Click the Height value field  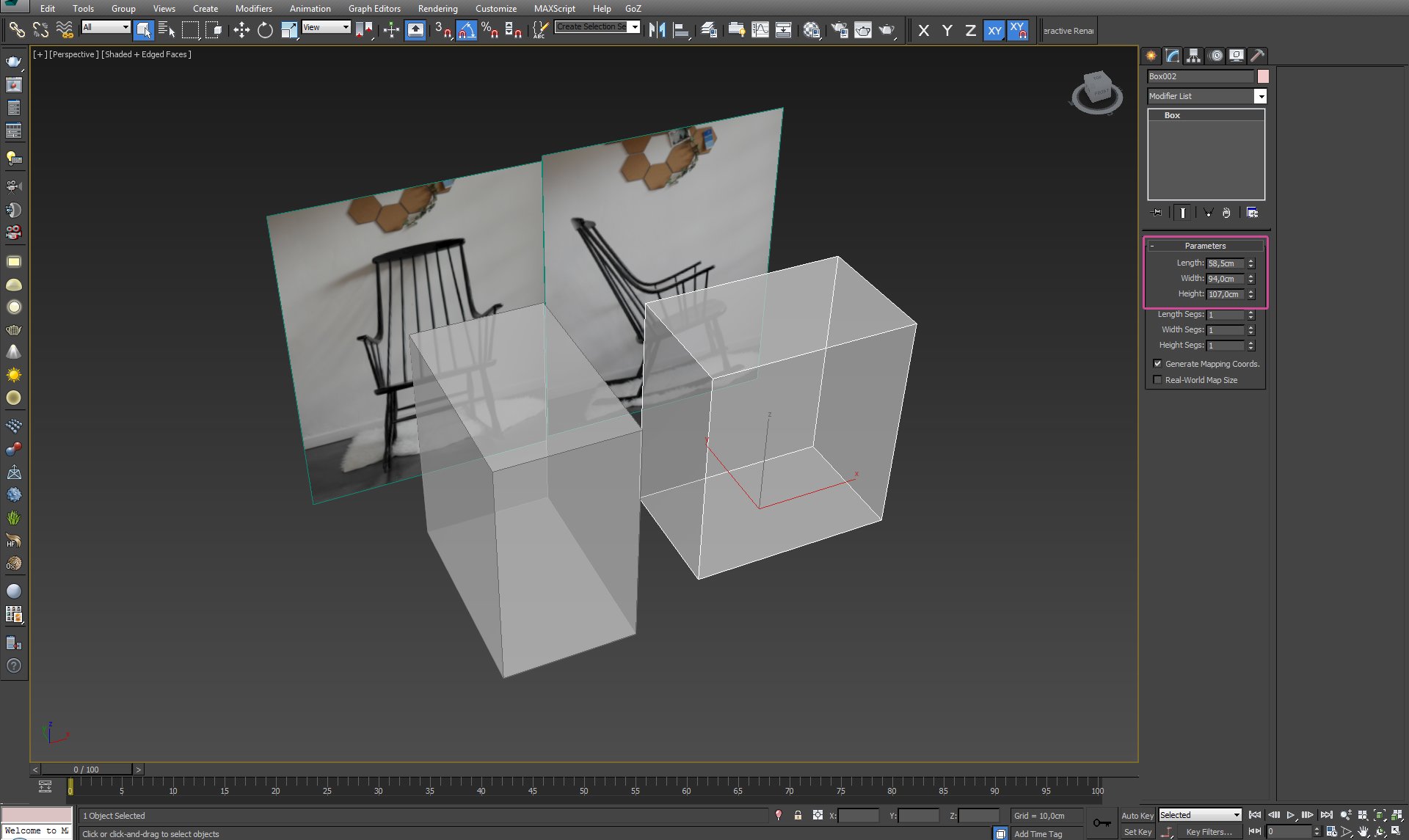(1226, 294)
